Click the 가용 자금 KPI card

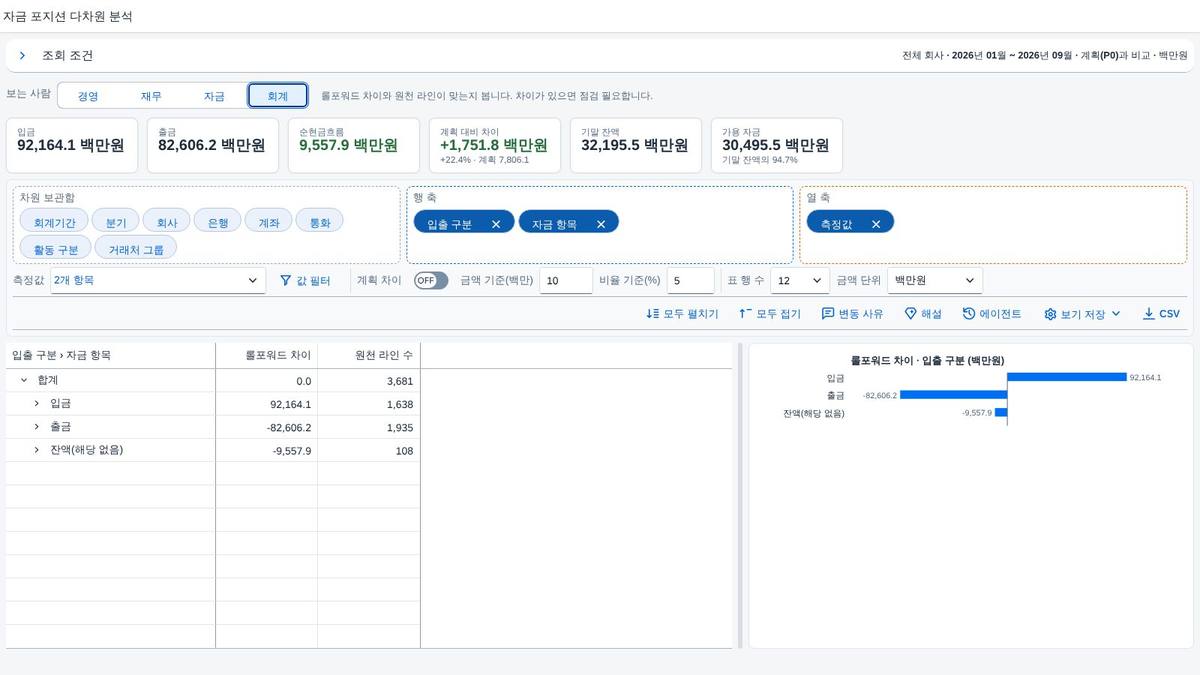click(x=776, y=145)
